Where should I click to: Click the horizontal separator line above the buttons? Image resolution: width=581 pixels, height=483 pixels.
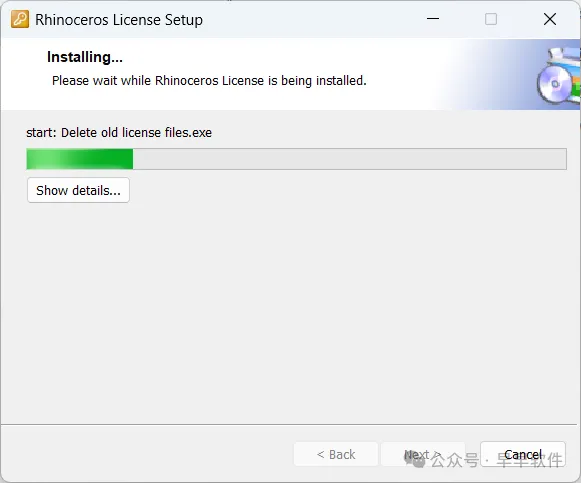coord(289,424)
